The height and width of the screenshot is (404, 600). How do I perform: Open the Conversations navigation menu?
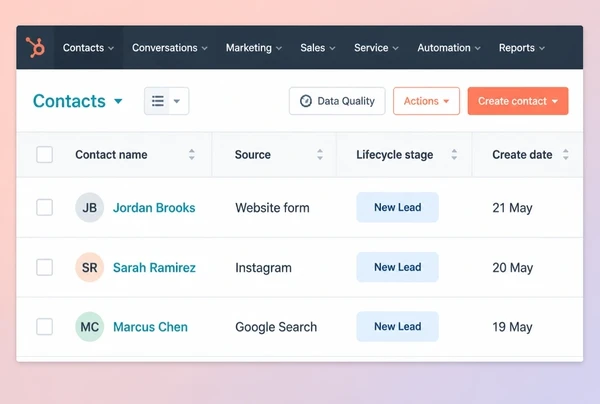click(x=170, y=48)
